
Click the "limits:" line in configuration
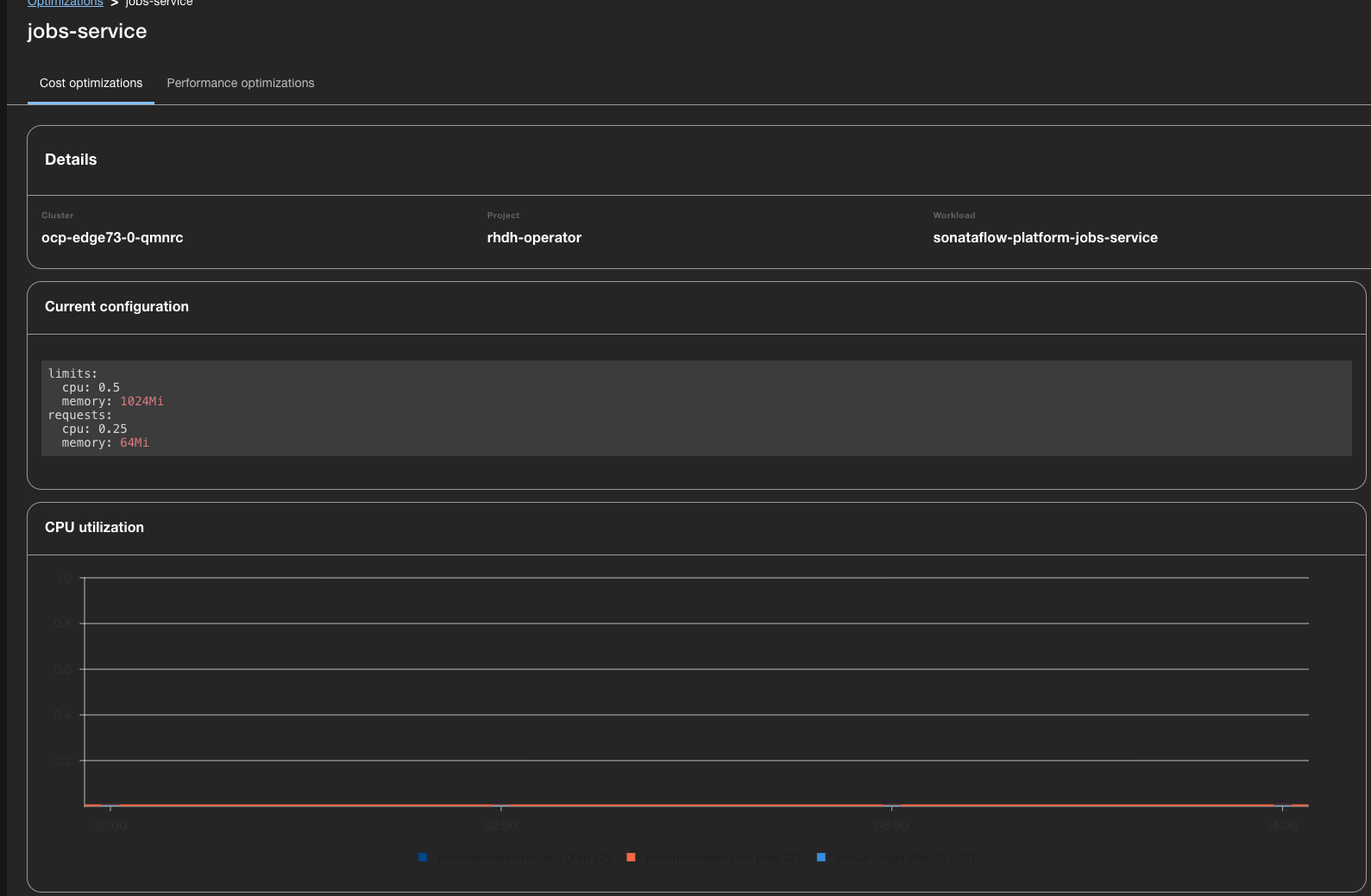[x=72, y=373]
